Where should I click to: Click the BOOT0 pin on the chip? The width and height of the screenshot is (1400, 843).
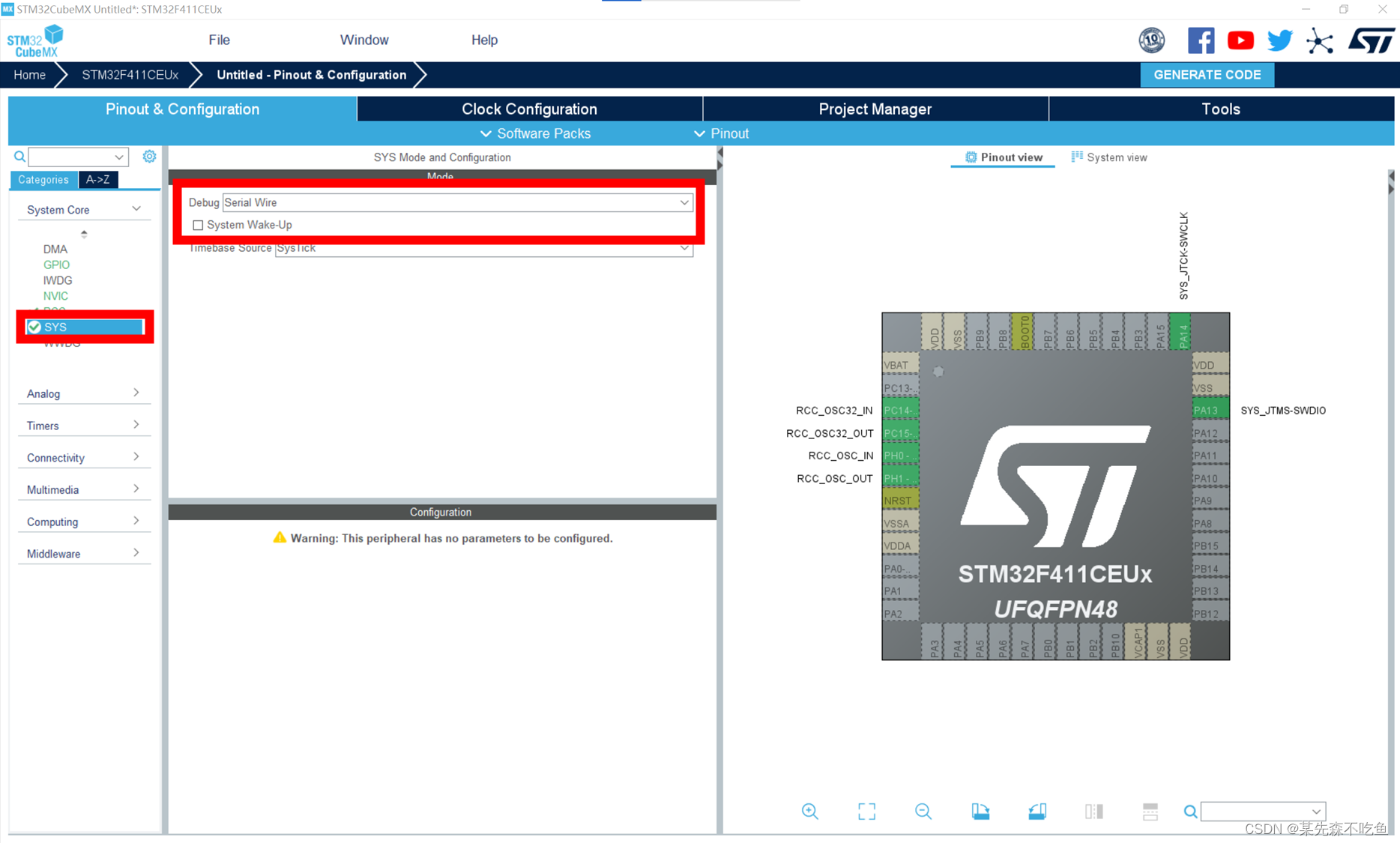click(1022, 331)
